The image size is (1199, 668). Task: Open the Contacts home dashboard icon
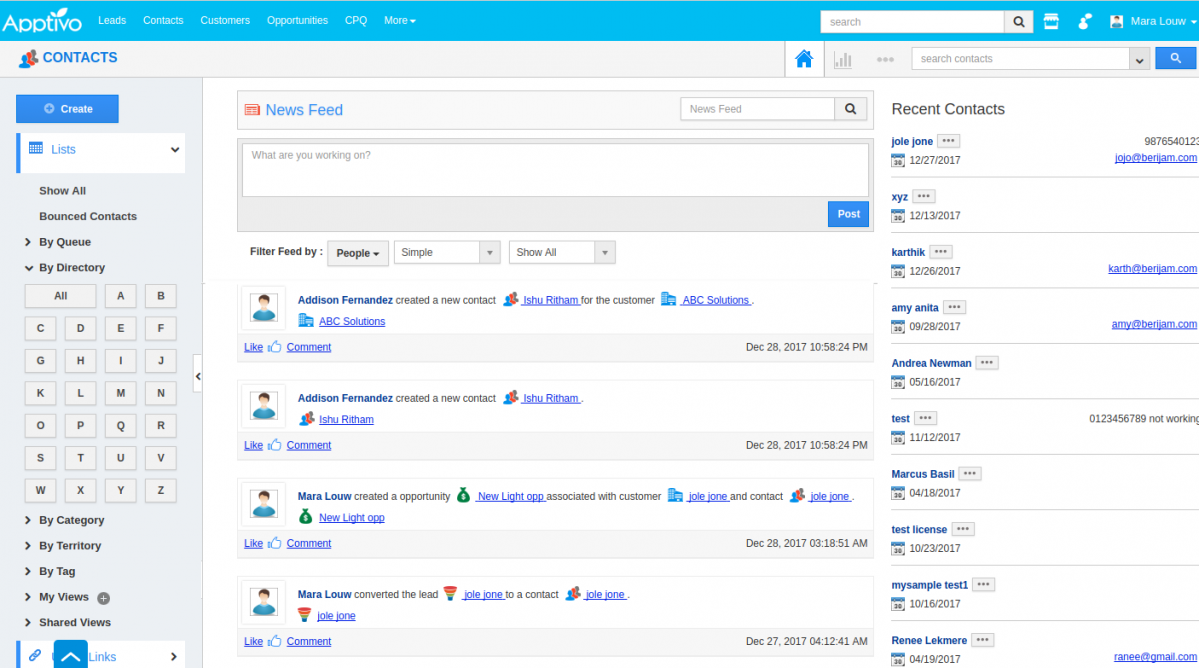tap(804, 59)
